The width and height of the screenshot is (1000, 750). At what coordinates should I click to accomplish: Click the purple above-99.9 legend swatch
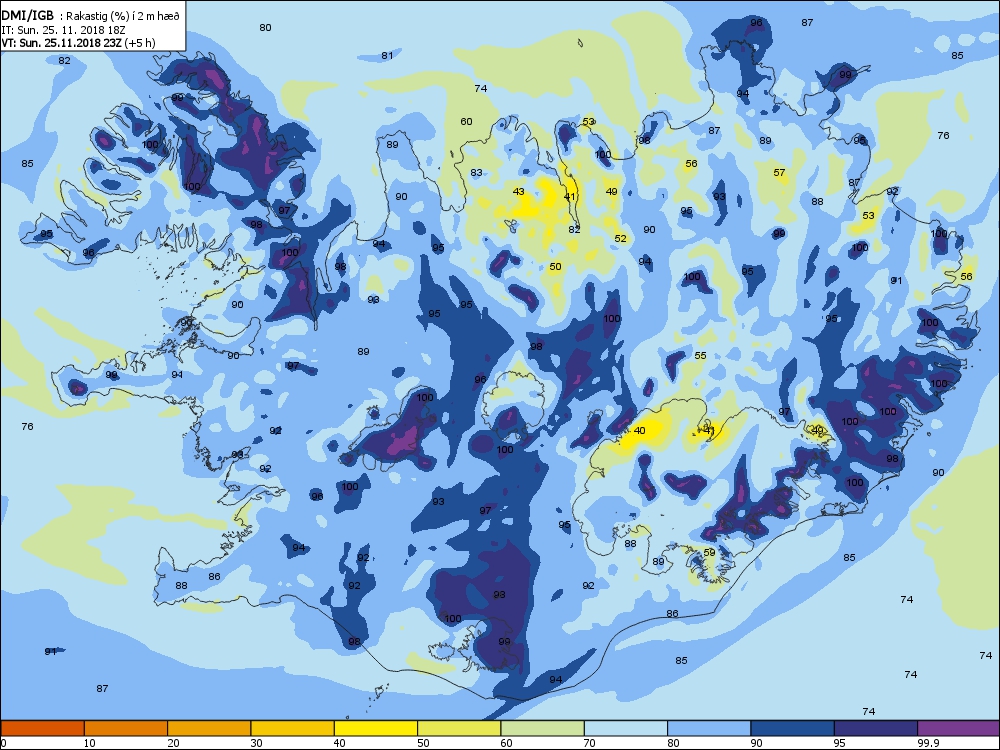click(959, 728)
